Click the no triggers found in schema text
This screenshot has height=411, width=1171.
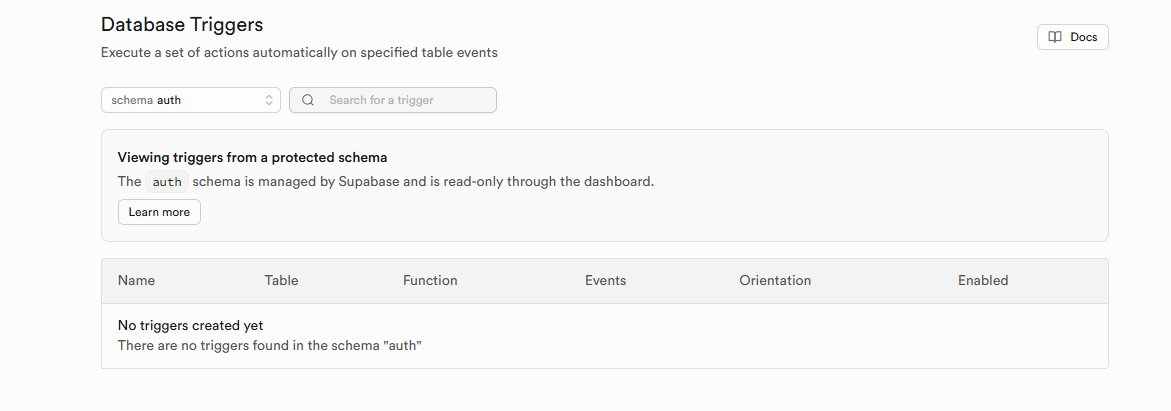coord(270,346)
